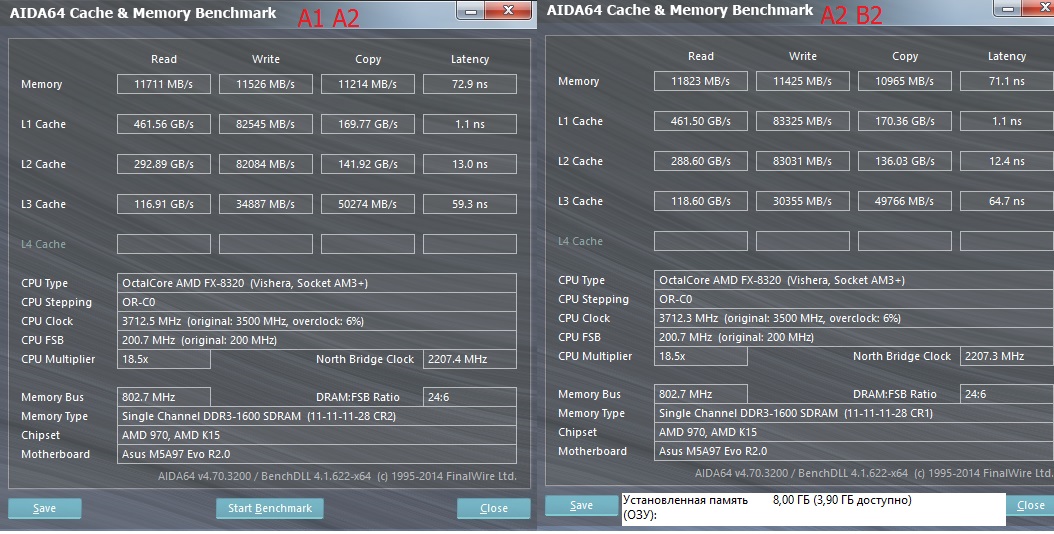Select L2 Cache Write 83031 MB/s
1054x534 pixels.
pos(803,161)
